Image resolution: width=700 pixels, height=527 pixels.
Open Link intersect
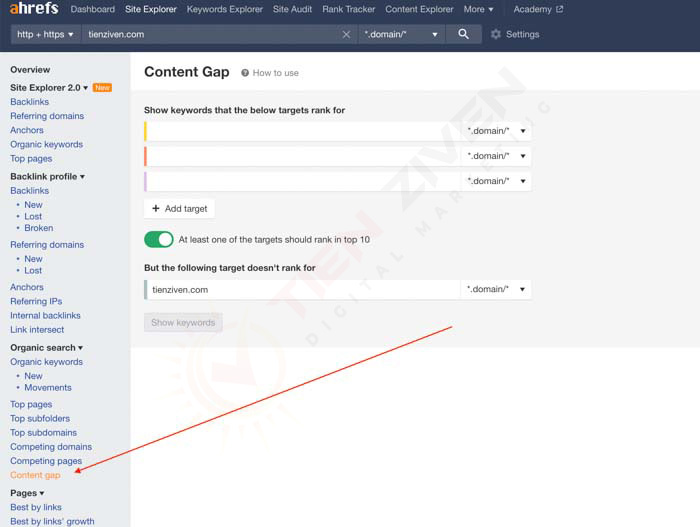[x=37, y=330]
